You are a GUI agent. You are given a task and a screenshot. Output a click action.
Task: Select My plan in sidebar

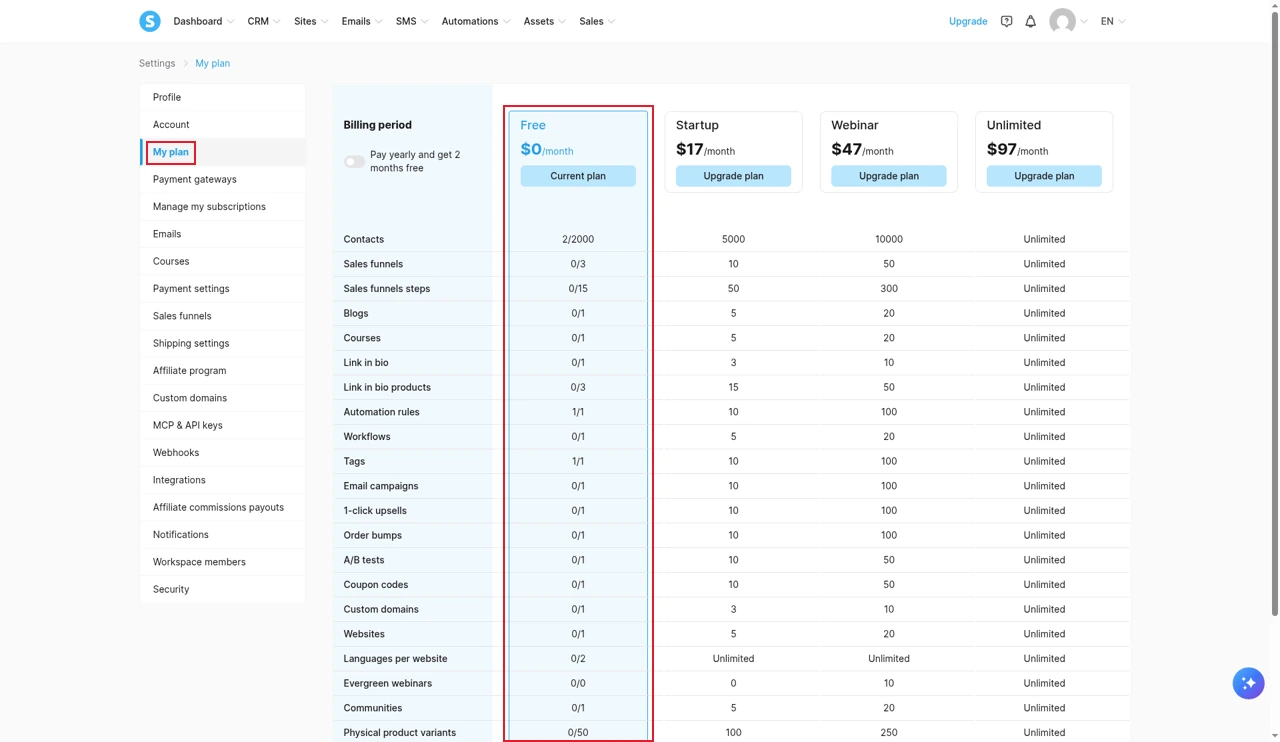coord(223,152)
